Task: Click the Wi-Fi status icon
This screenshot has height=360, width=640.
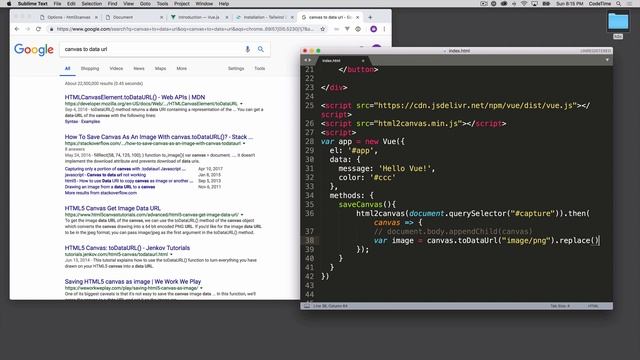Action: [x=524, y=4]
